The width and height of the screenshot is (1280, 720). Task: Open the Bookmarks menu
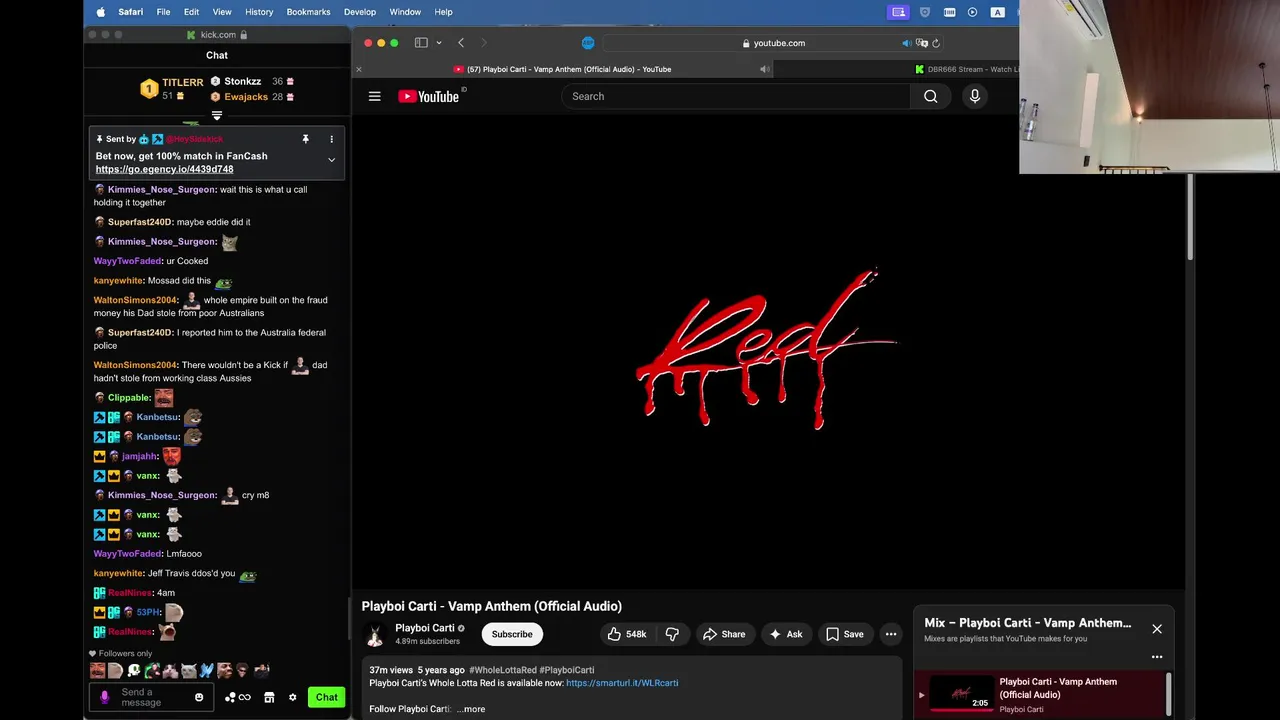tap(308, 12)
